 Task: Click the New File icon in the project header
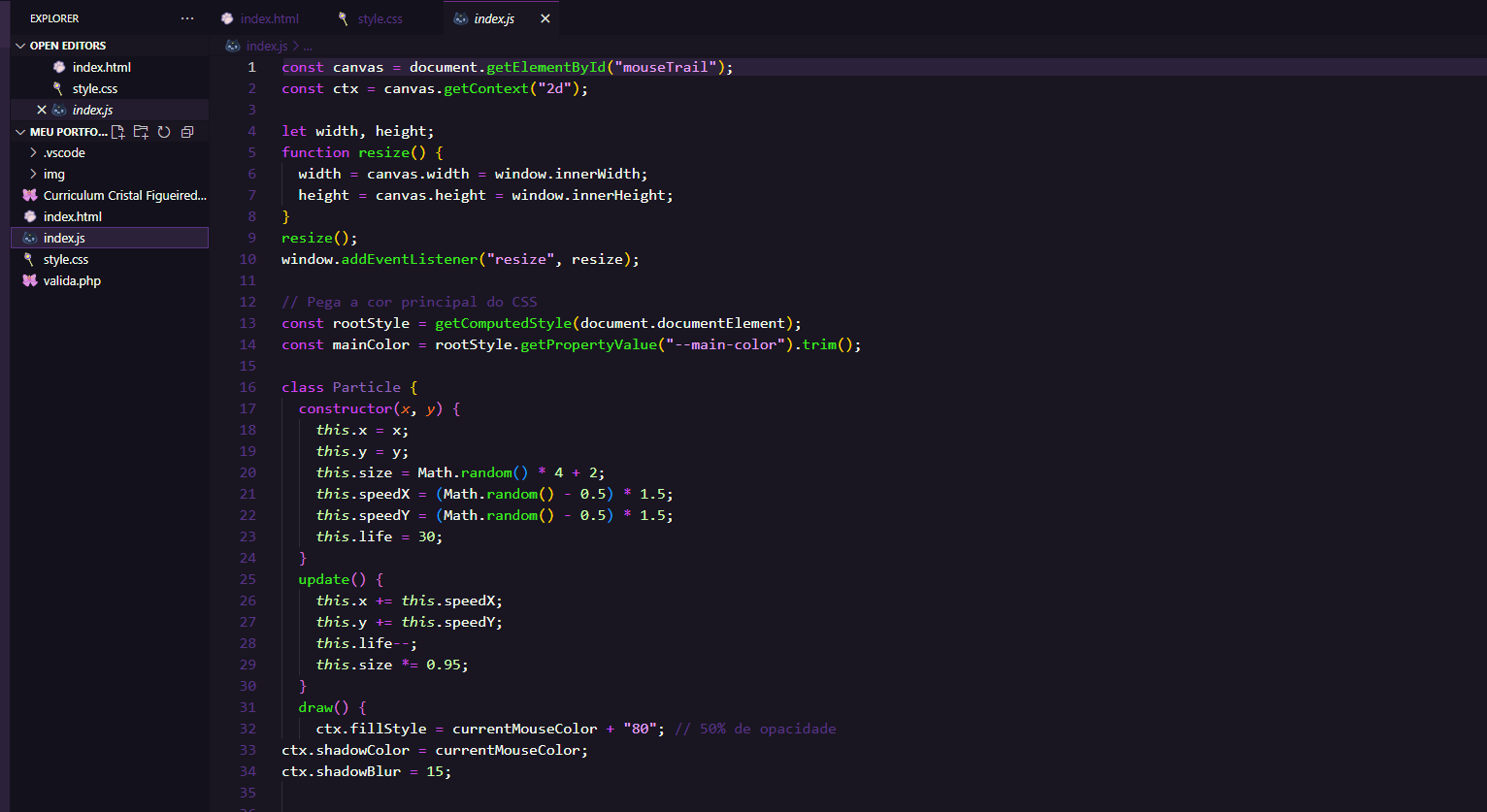pyautogui.click(x=118, y=132)
